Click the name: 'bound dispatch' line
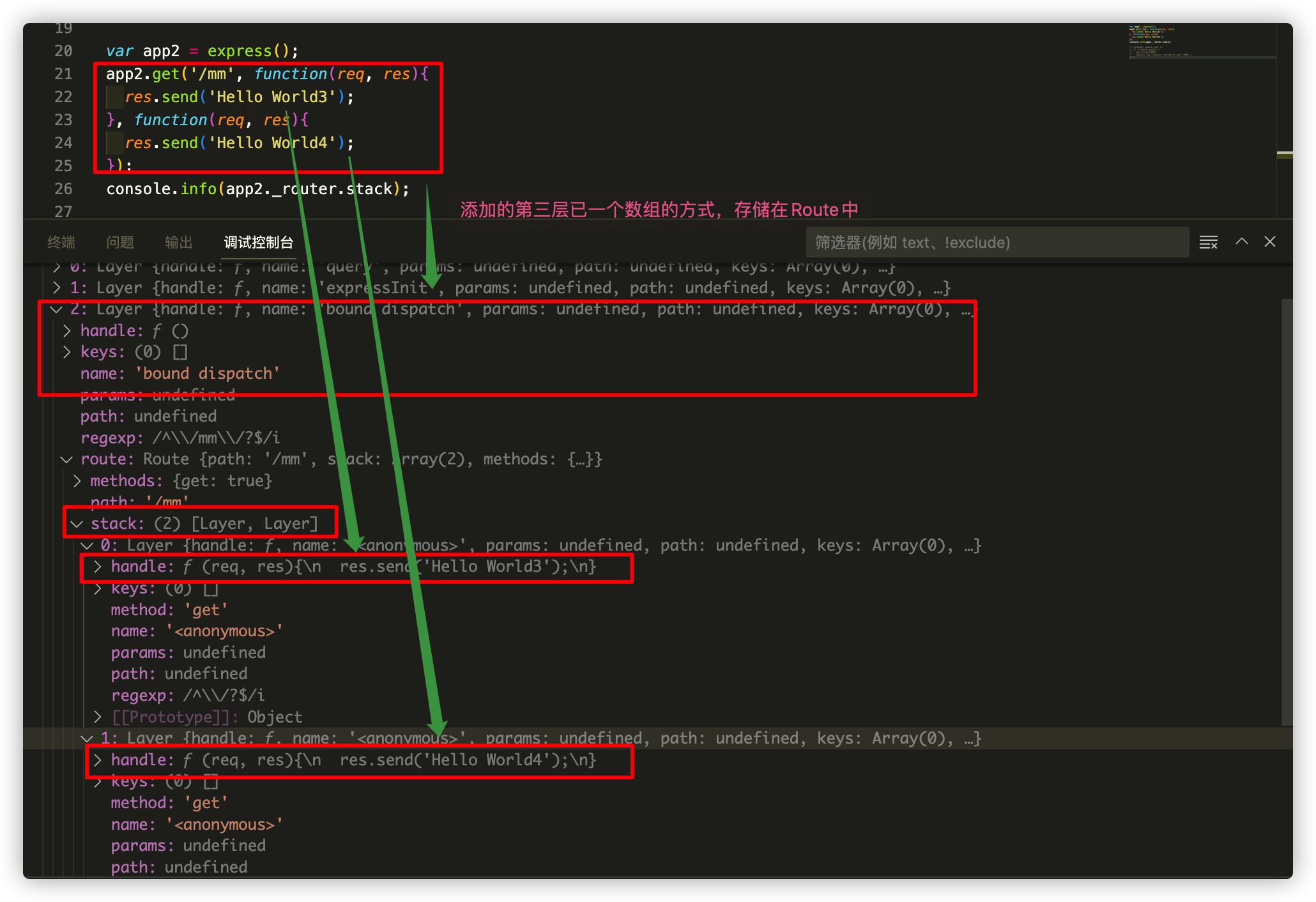The height and width of the screenshot is (902, 1316). [x=180, y=374]
